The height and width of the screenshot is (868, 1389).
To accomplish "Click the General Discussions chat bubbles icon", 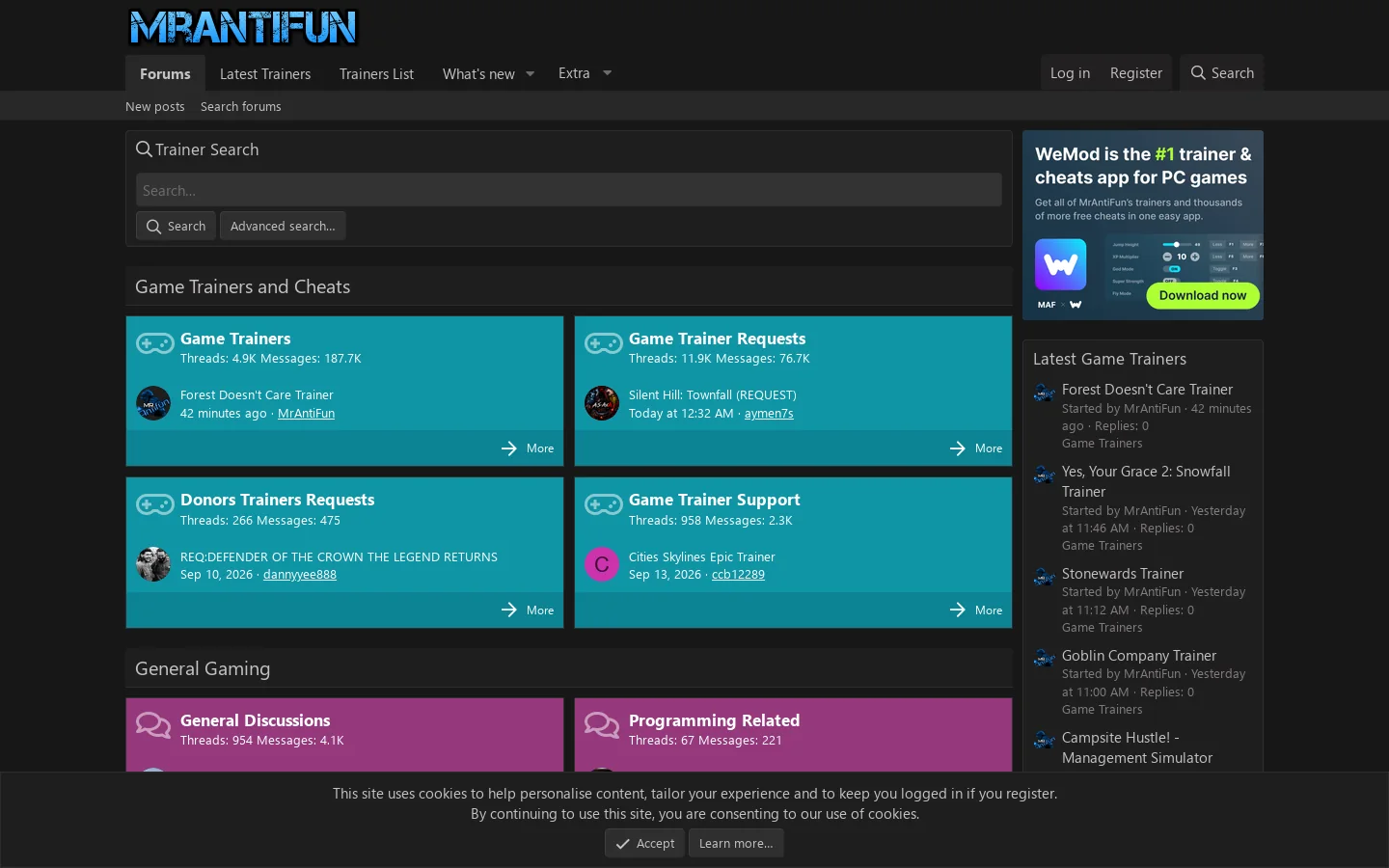I will click(x=153, y=724).
